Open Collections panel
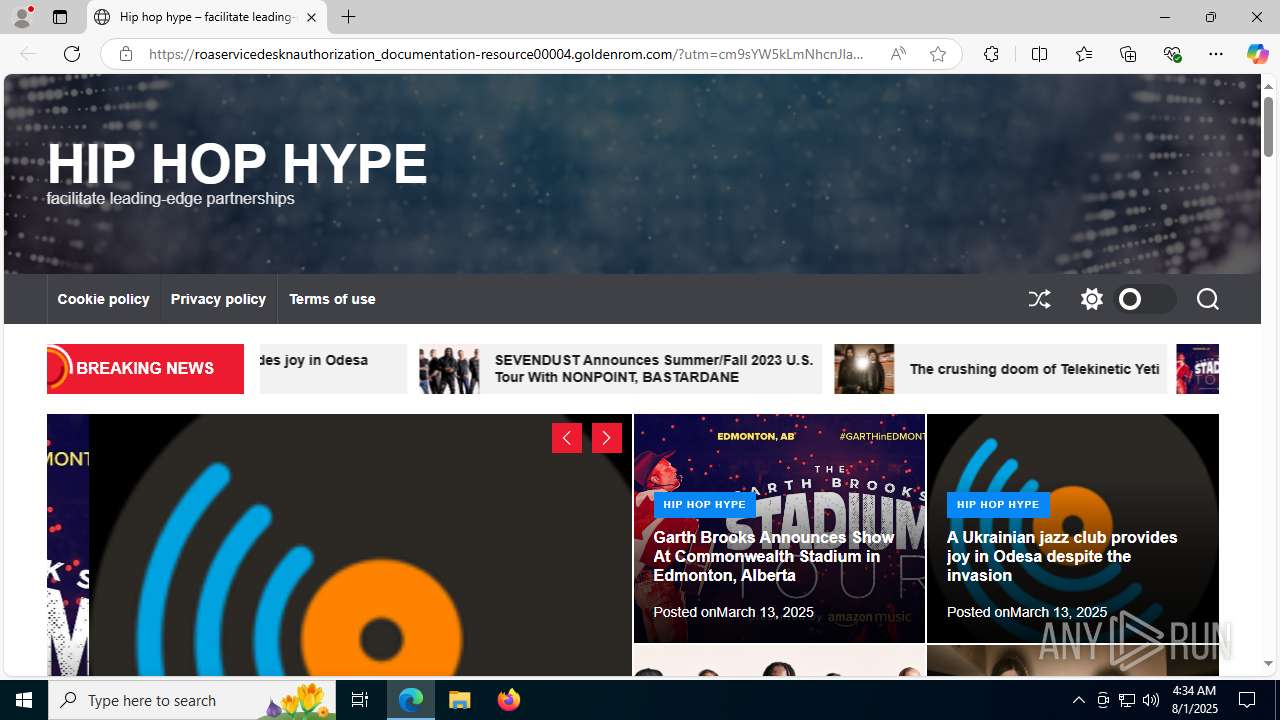The height and width of the screenshot is (720, 1280). (x=1128, y=54)
